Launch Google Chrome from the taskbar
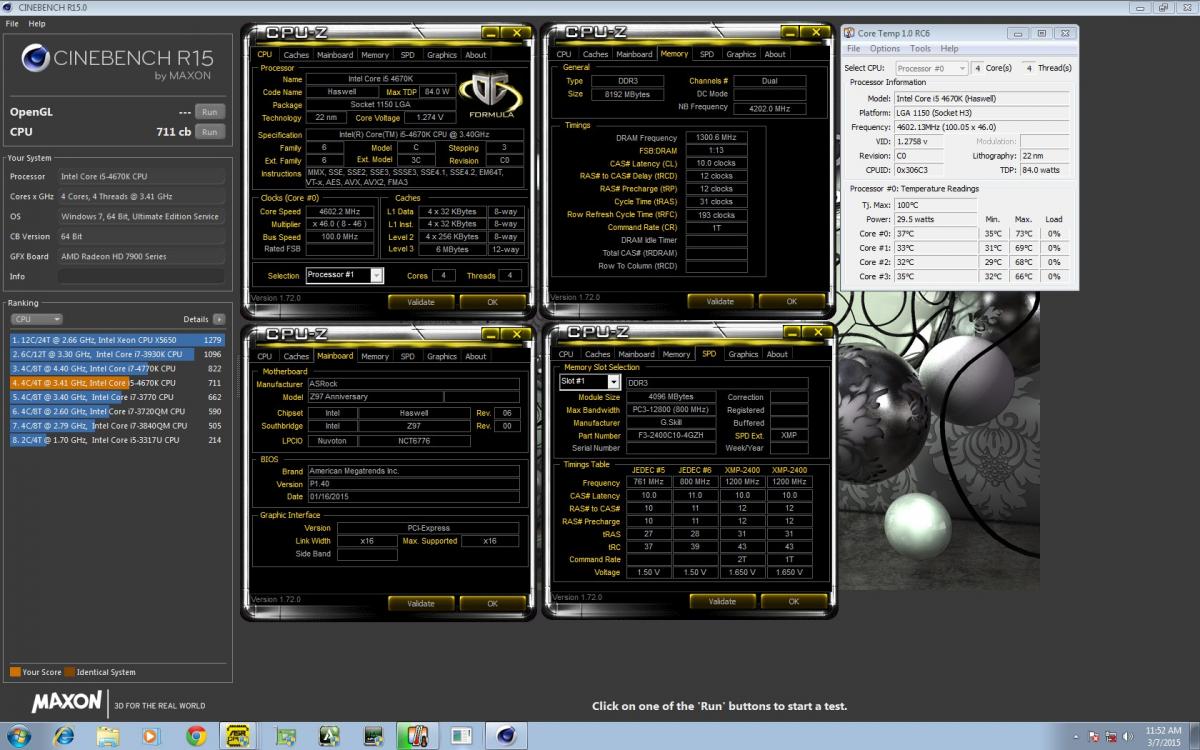The image size is (1200, 750). pyautogui.click(x=195, y=736)
